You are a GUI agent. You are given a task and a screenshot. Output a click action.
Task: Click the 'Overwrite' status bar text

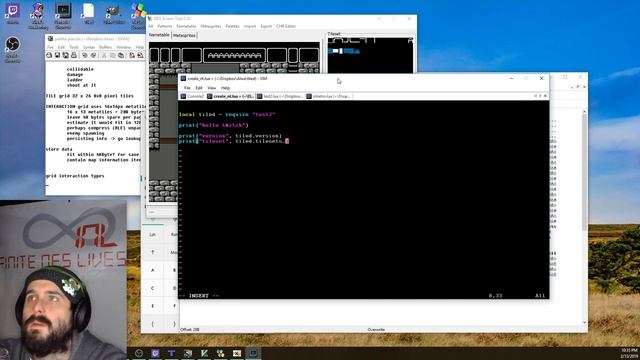coord(376,329)
